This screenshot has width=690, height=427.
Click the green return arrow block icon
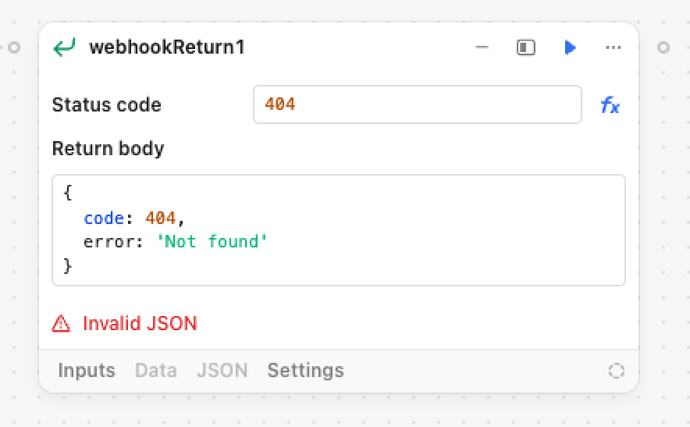pos(64,47)
